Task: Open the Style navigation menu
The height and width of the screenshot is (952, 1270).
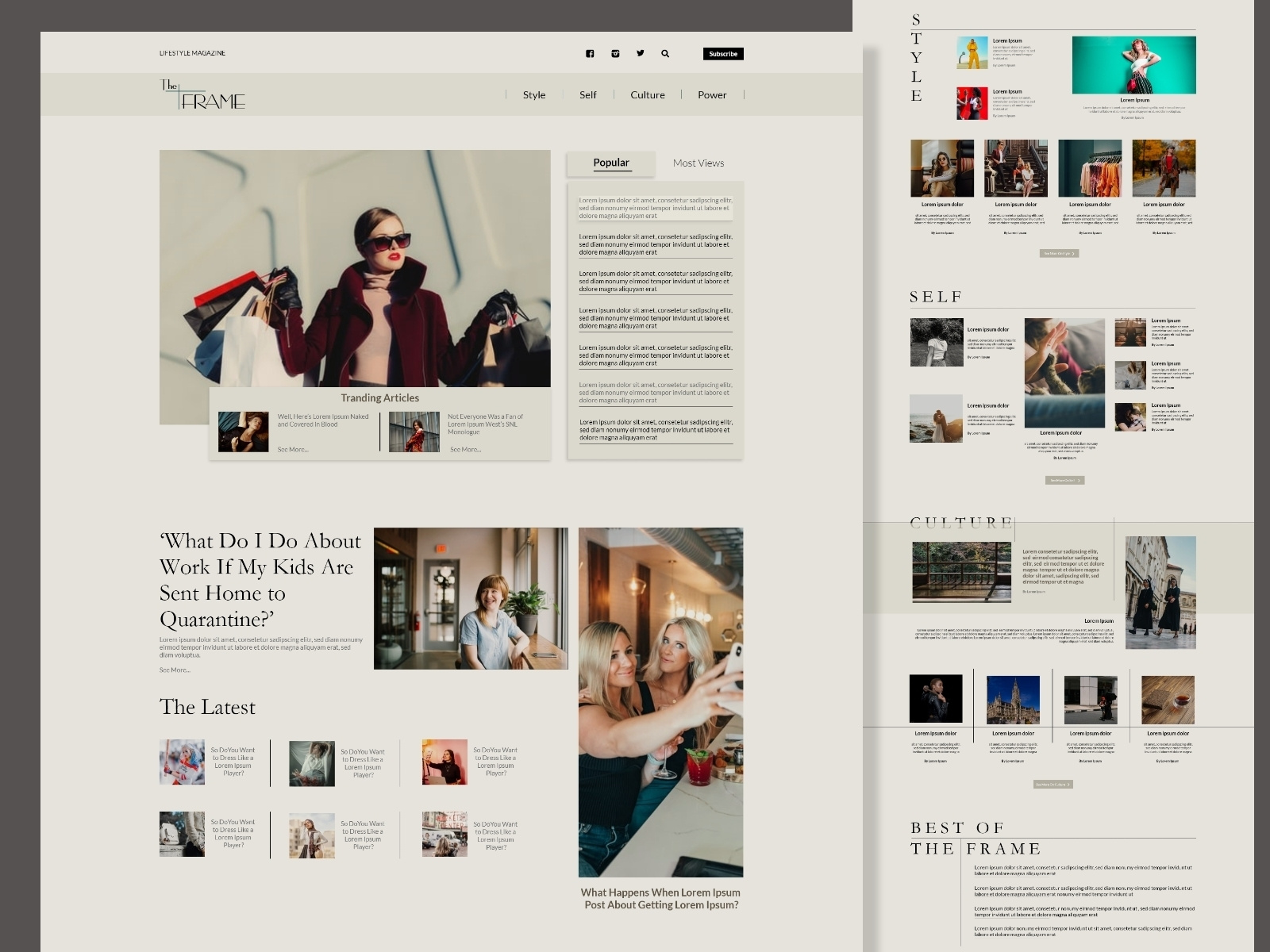Action: [533, 94]
